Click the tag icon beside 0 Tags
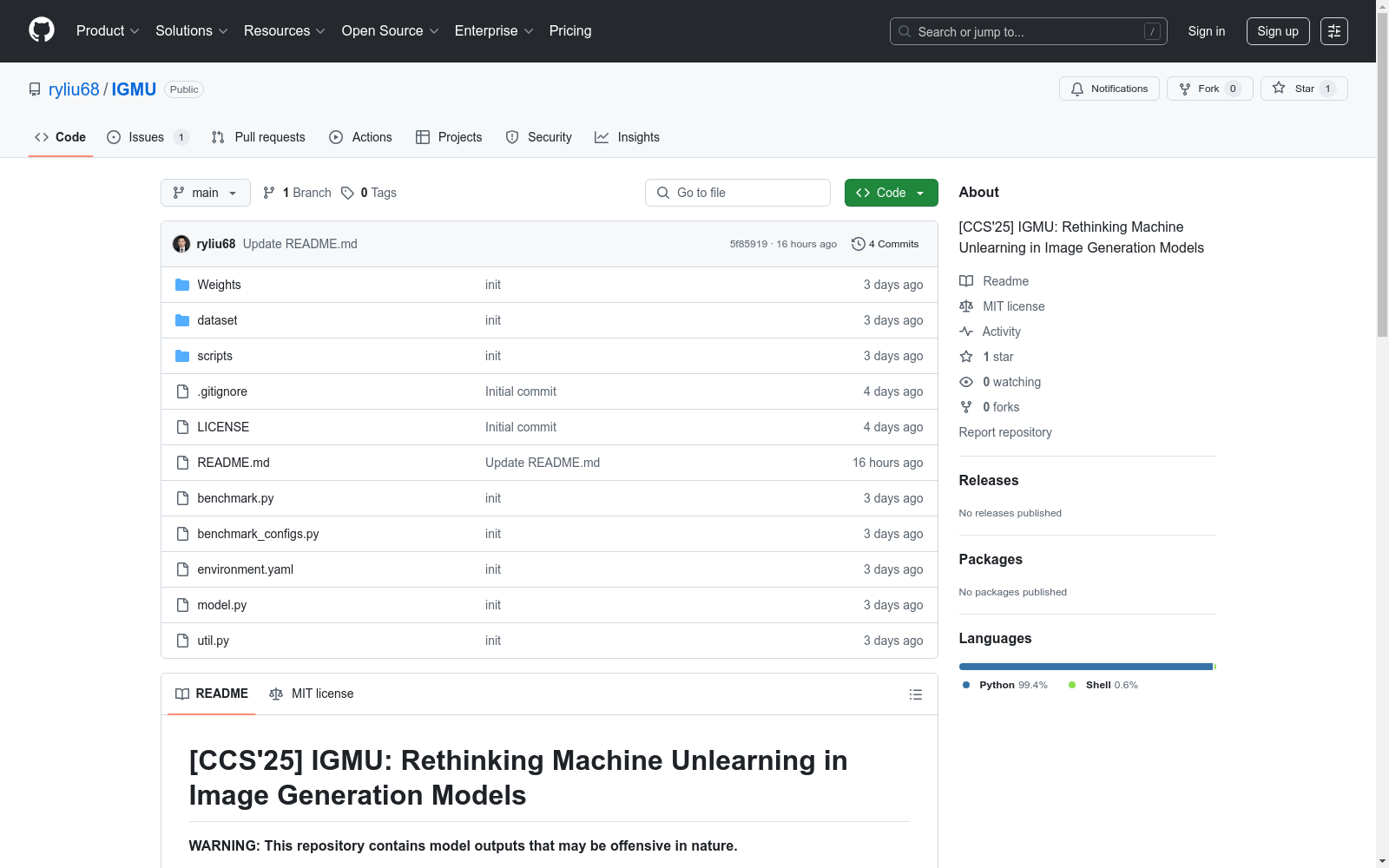 tap(347, 193)
